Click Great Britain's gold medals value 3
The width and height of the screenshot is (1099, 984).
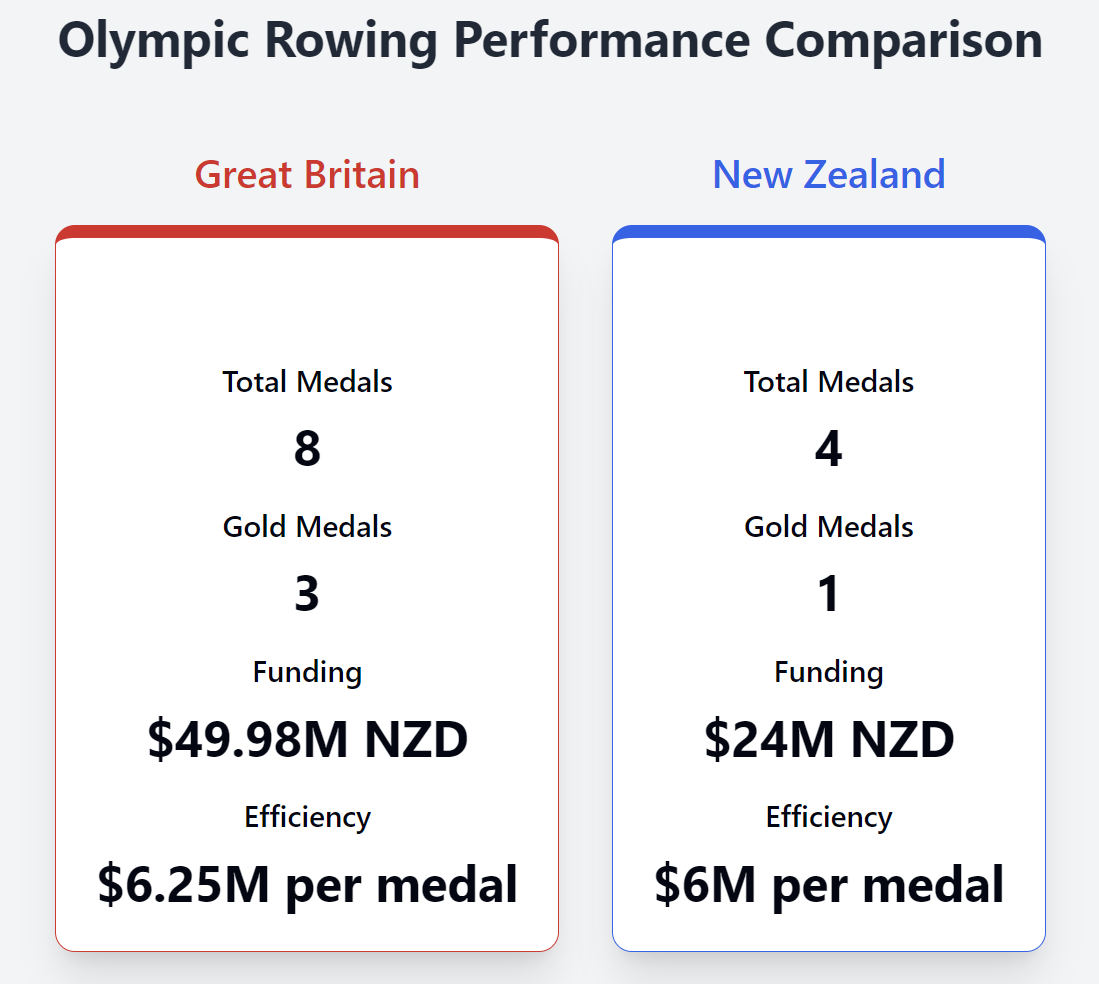[x=307, y=595]
